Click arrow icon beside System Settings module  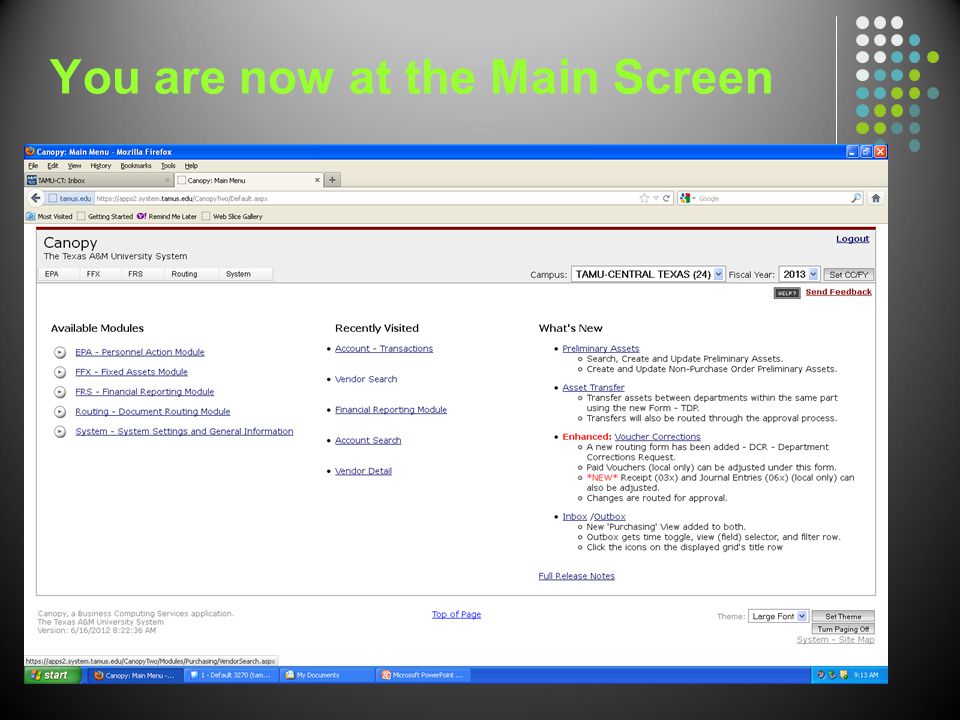coord(60,432)
